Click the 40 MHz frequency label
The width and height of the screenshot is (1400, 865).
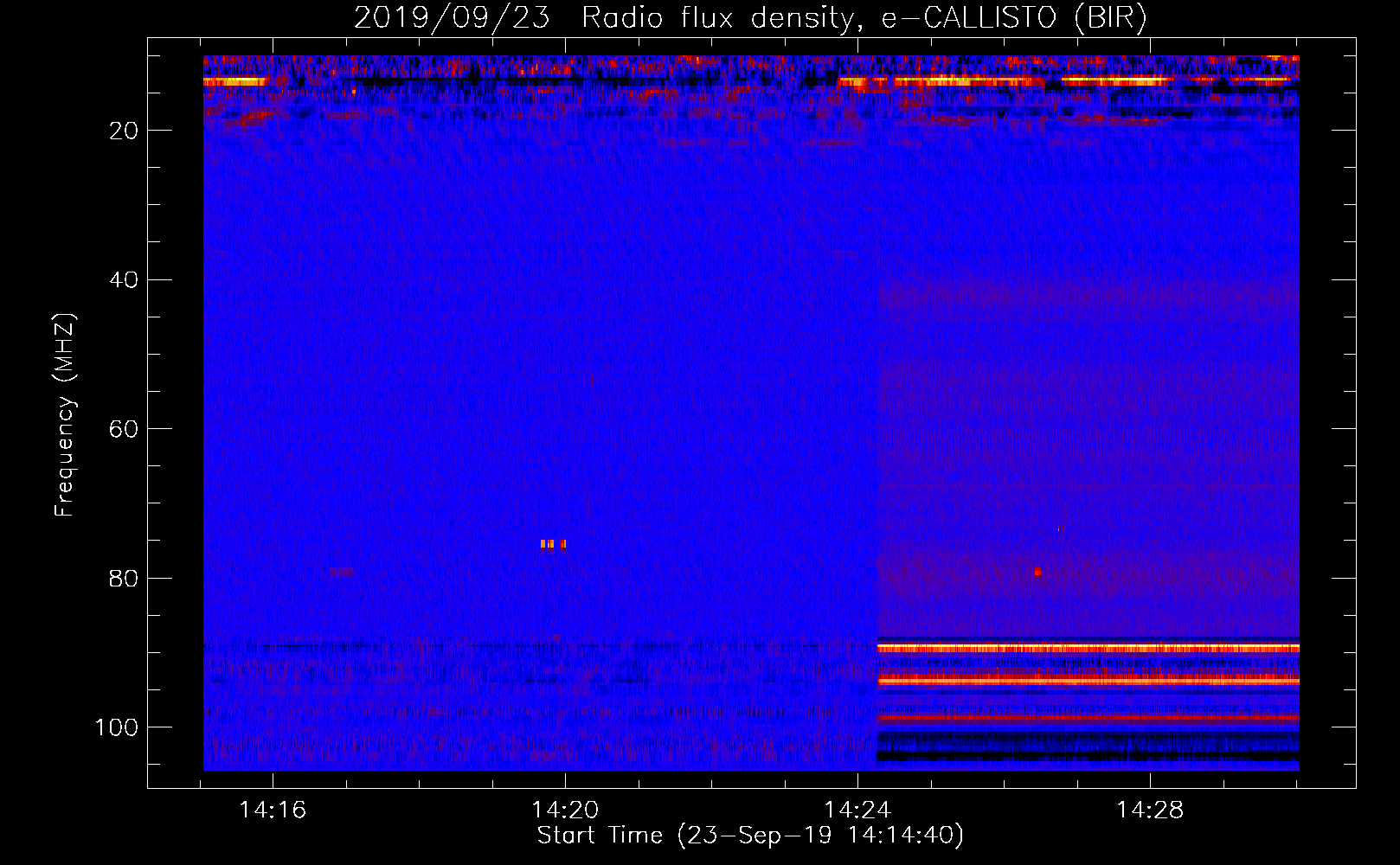click(125, 279)
